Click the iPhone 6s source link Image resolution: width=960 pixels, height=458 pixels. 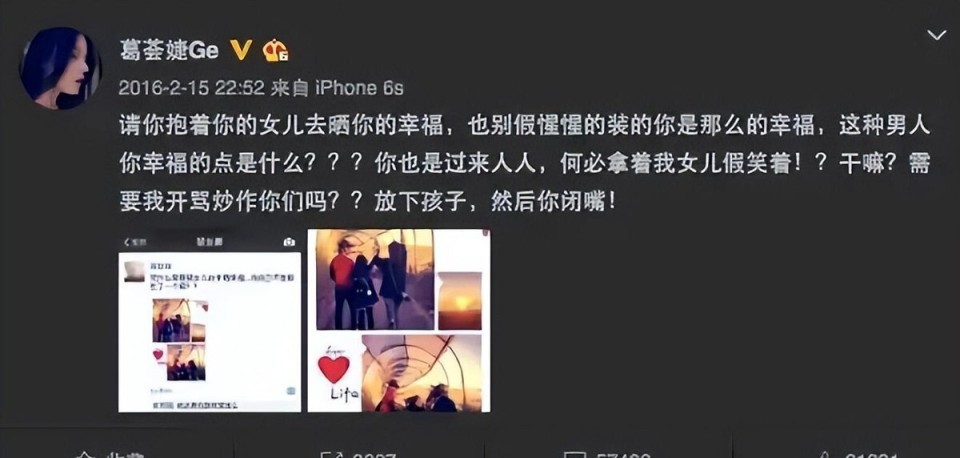click(x=359, y=88)
